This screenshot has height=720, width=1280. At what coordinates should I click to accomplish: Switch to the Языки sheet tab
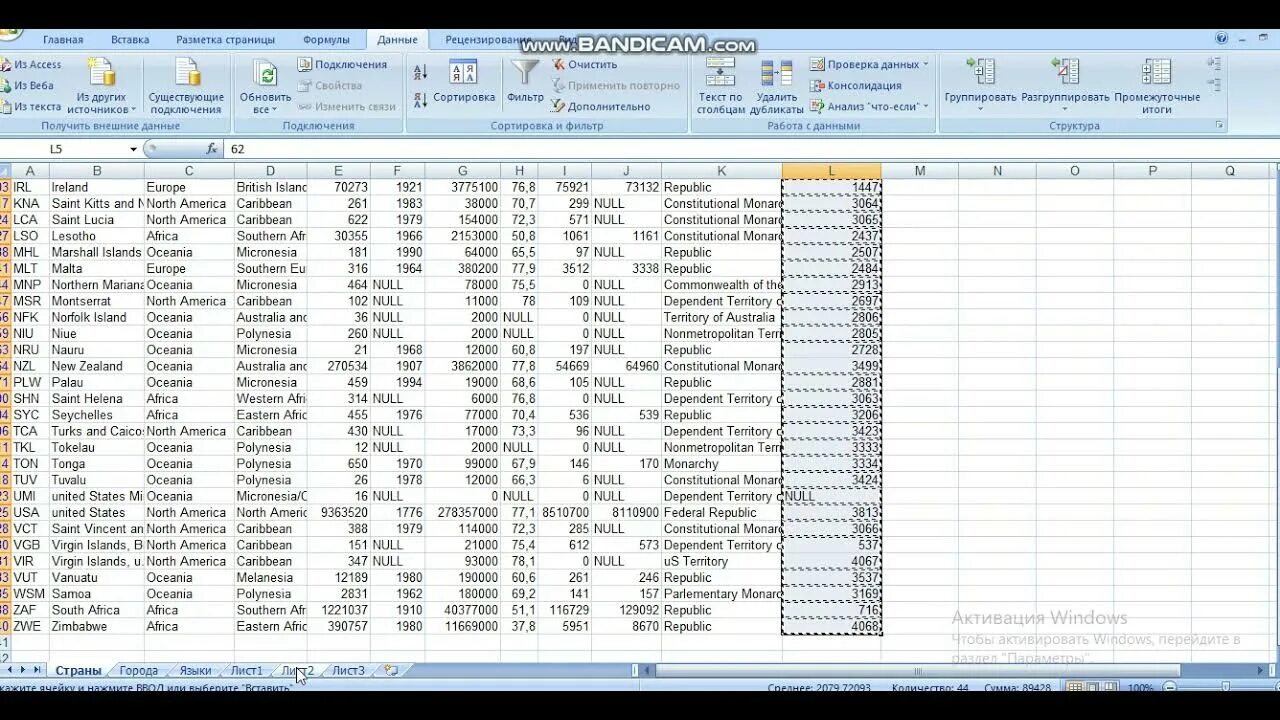click(x=195, y=671)
